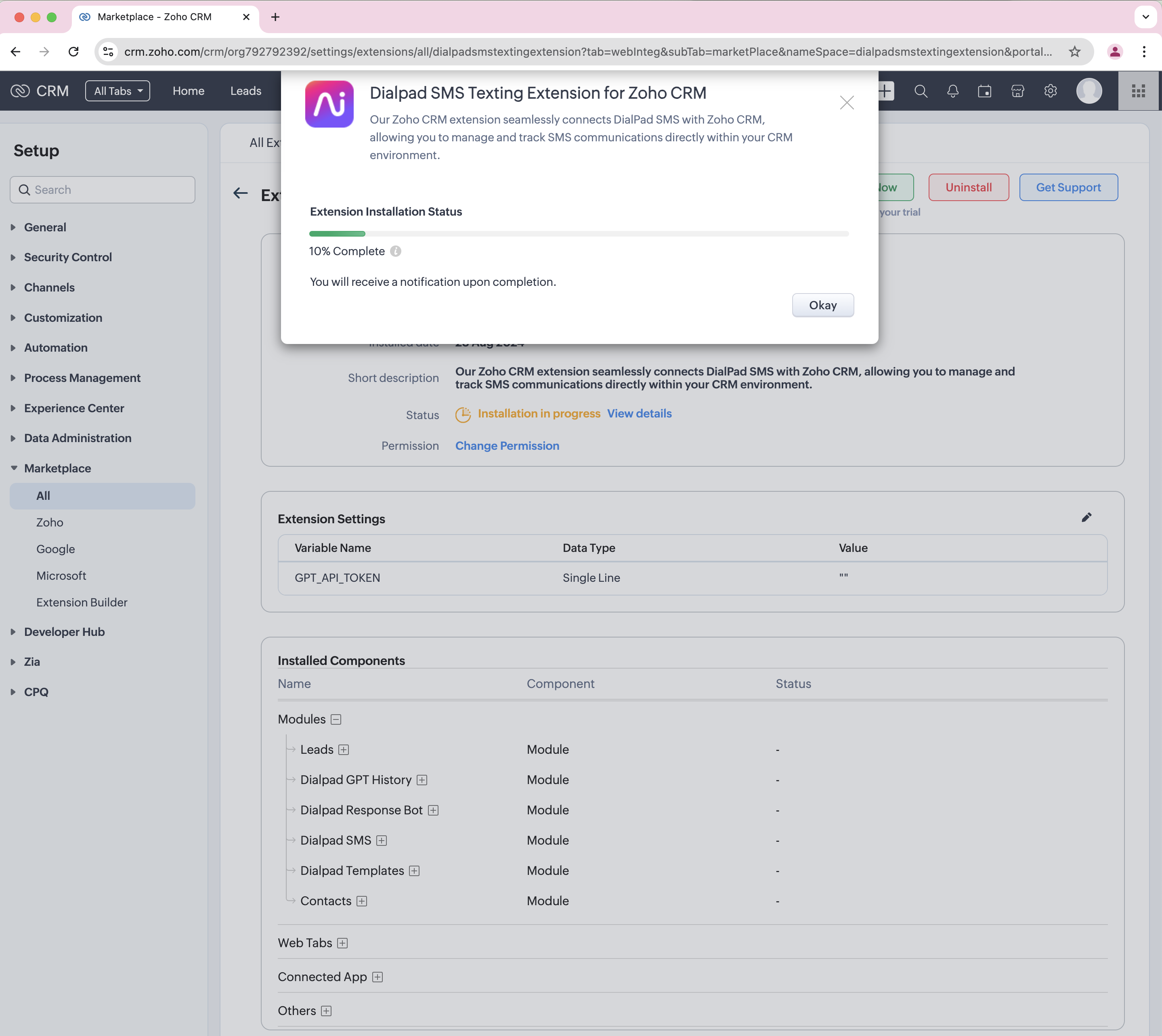Expand Dialpad Templates module
Image resolution: width=1162 pixels, height=1036 pixels.
[x=414, y=871]
